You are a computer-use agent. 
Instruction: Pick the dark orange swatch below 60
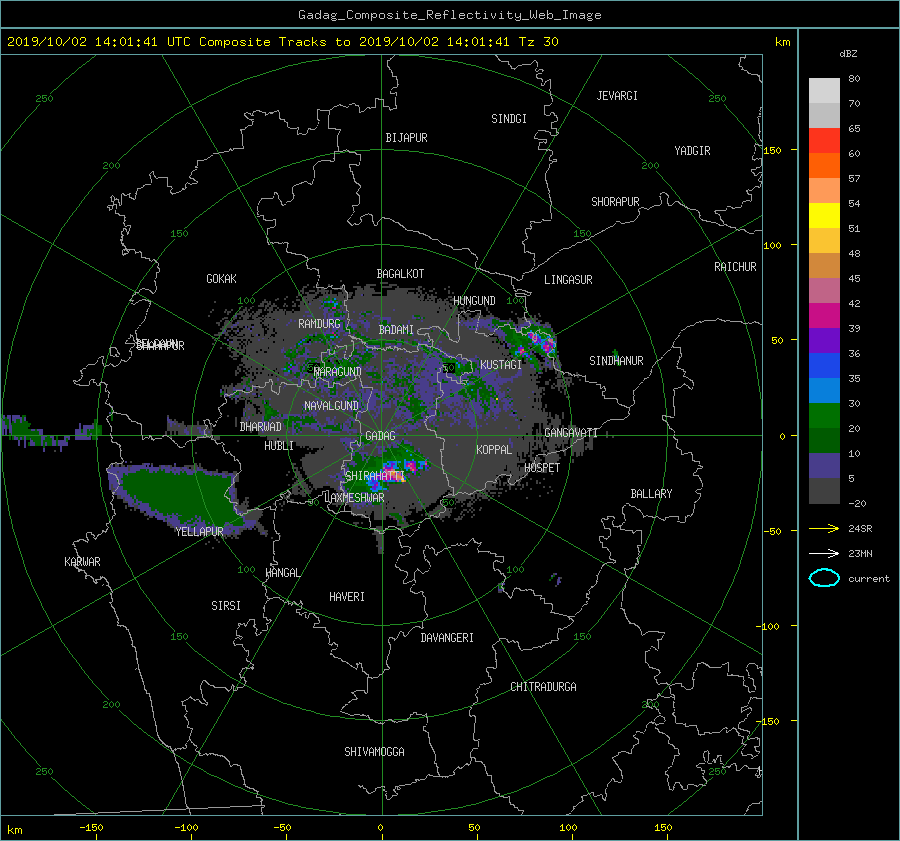(x=824, y=166)
